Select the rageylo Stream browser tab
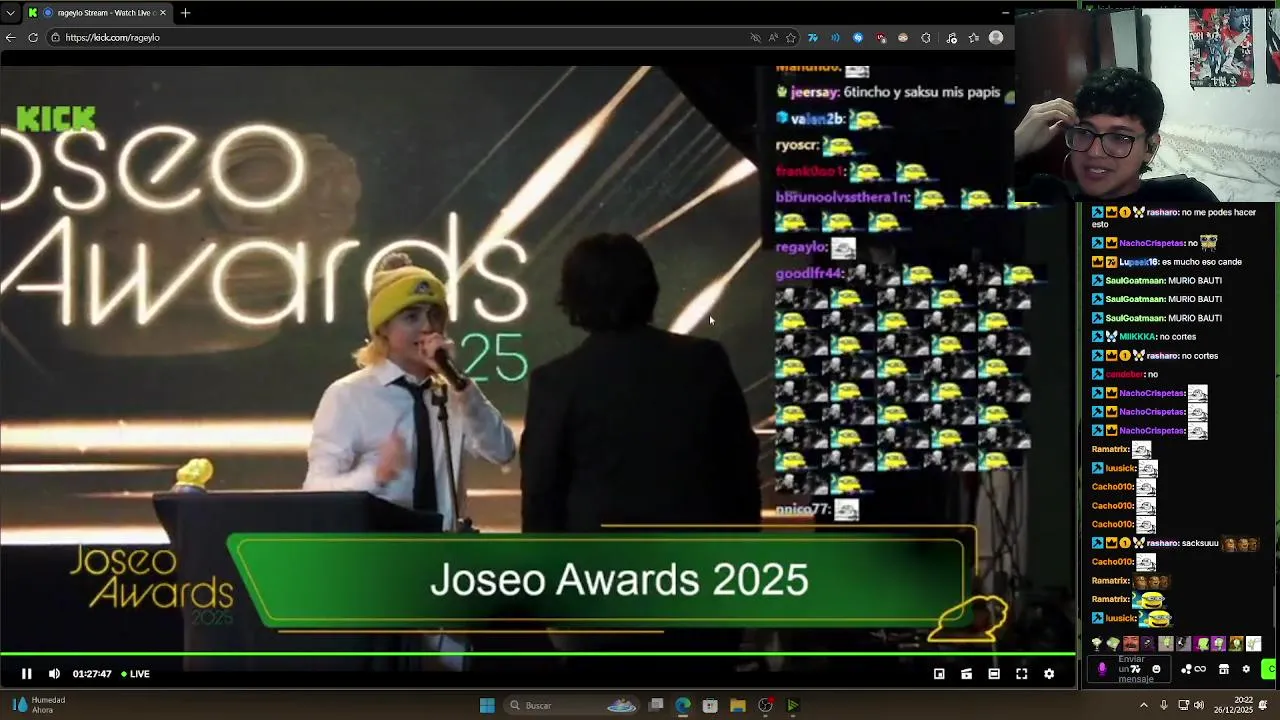Viewport: 1280px width, 720px height. point(97,13)
